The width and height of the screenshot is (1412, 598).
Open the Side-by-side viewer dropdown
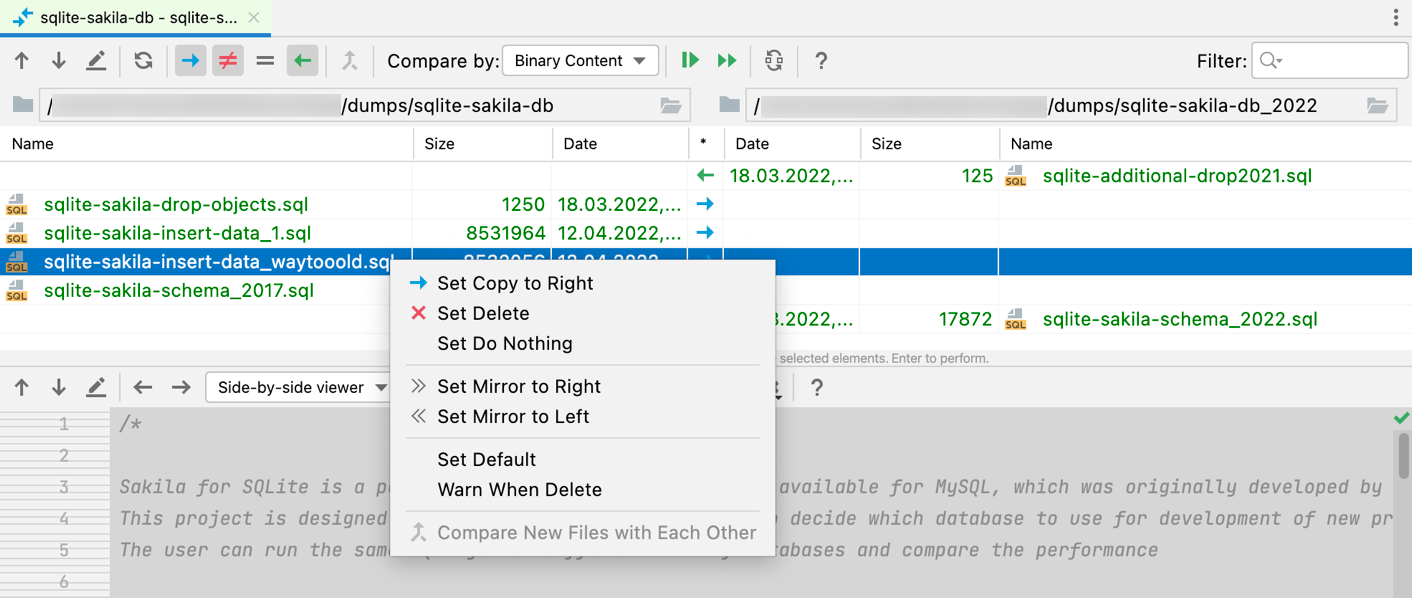(298, 387)
